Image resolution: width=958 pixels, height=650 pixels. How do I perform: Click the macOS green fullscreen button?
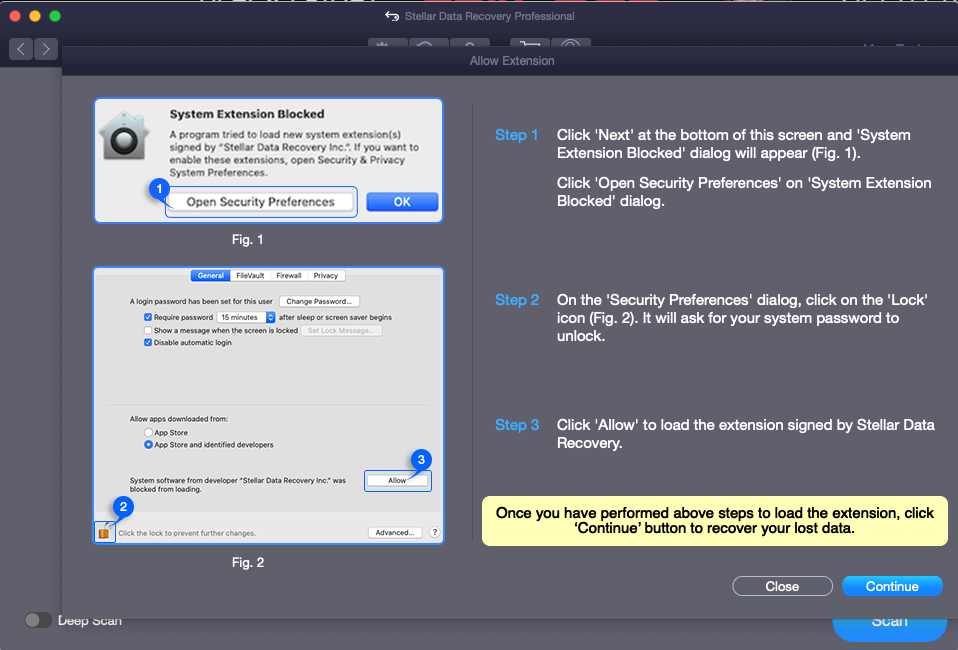[55, 16]
